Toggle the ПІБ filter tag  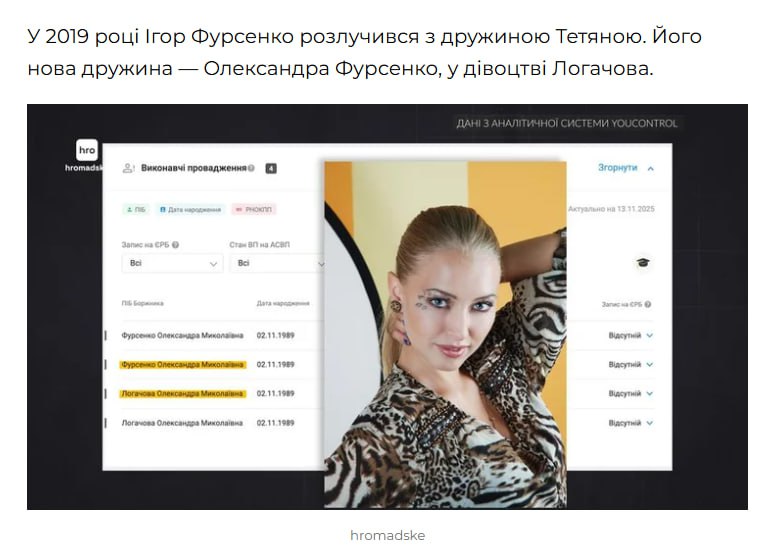[136, 210]
